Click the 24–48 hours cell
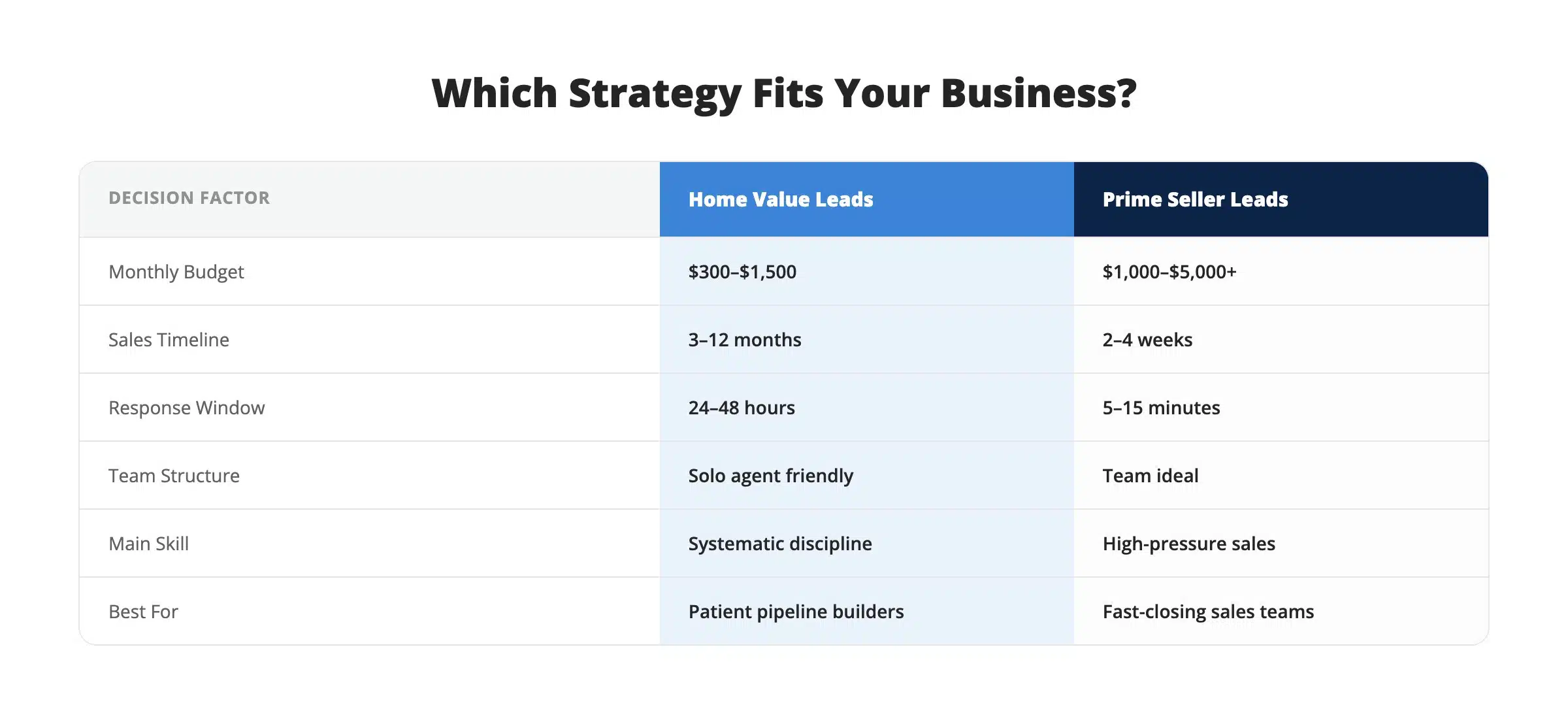Viewport: 1568px width, 711px height. pyautogui.click(x=866, y=408)
